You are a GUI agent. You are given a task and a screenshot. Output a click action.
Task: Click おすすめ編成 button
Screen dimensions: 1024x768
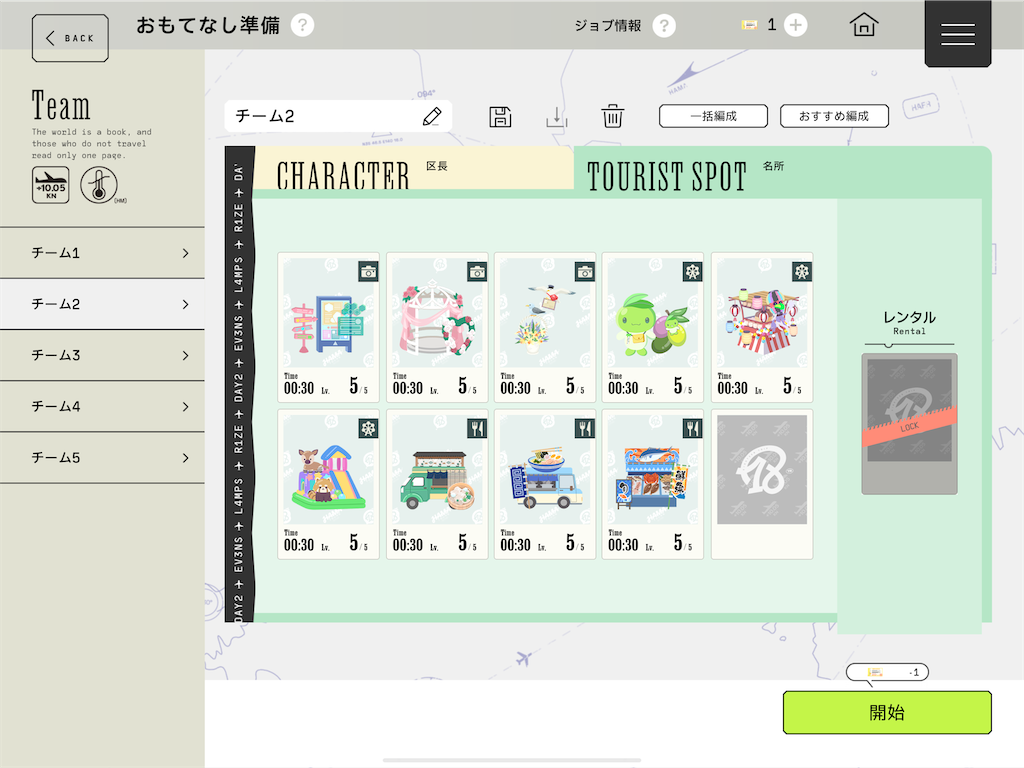click(x=834, y=116)
